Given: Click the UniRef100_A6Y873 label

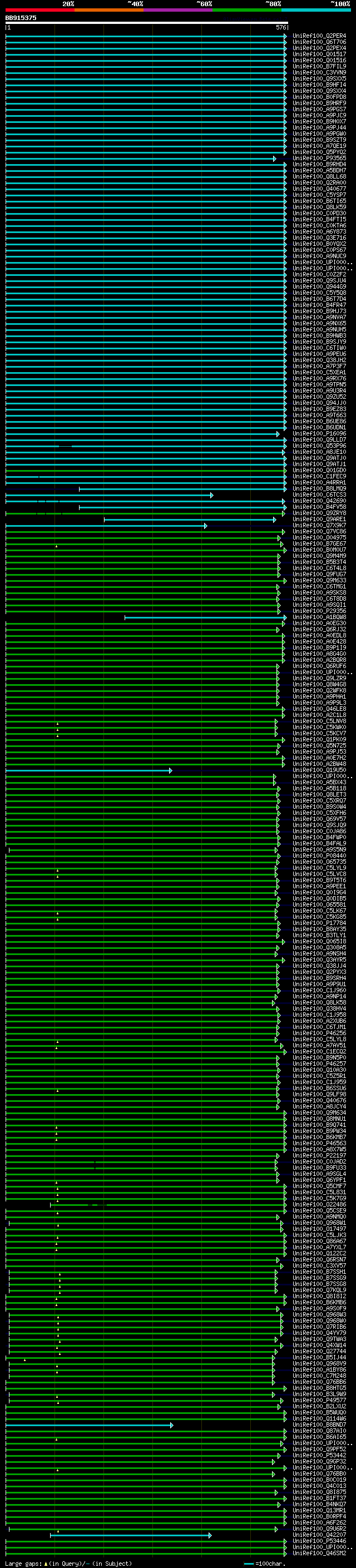Looking at the screenshot, I should coord(319,232).
